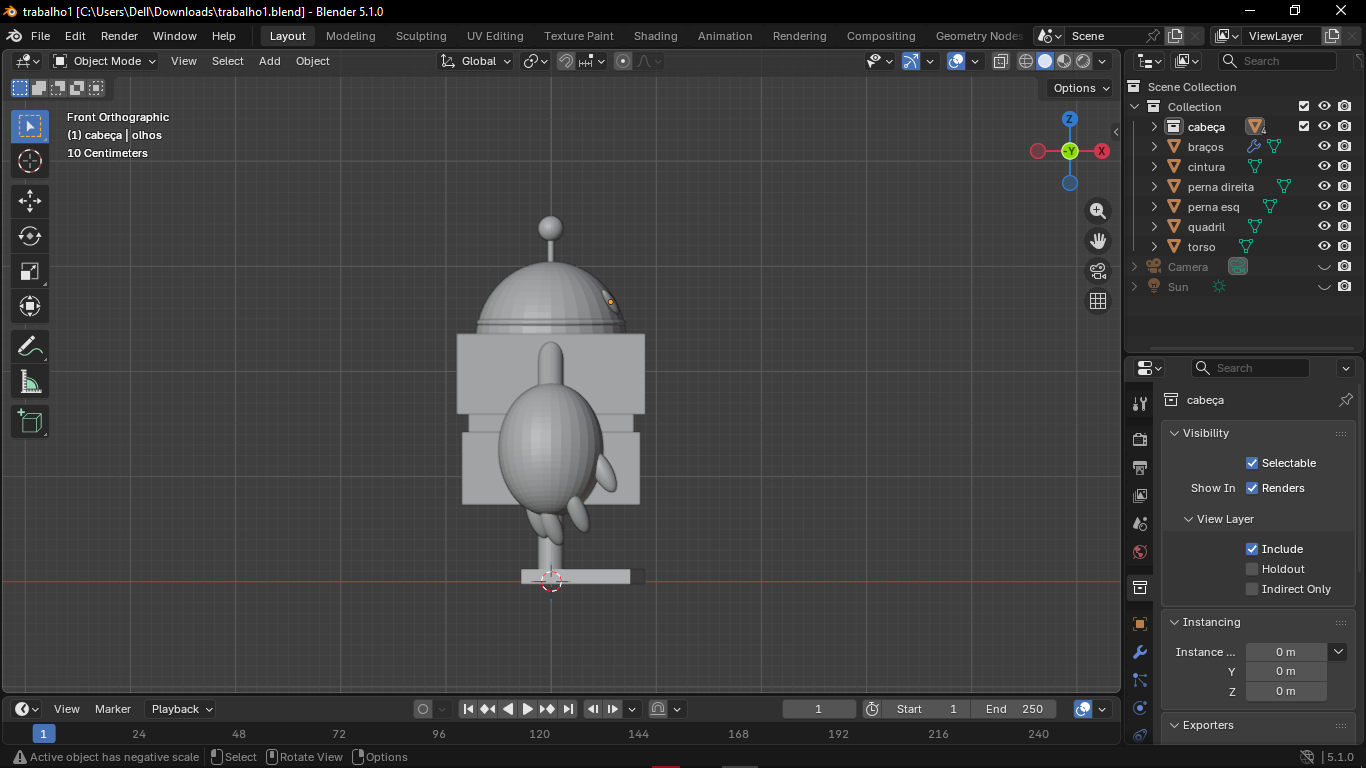Hide the torso object with eye icon
The height and width of the screenshot is (768, 1366).
(1324, 246)
